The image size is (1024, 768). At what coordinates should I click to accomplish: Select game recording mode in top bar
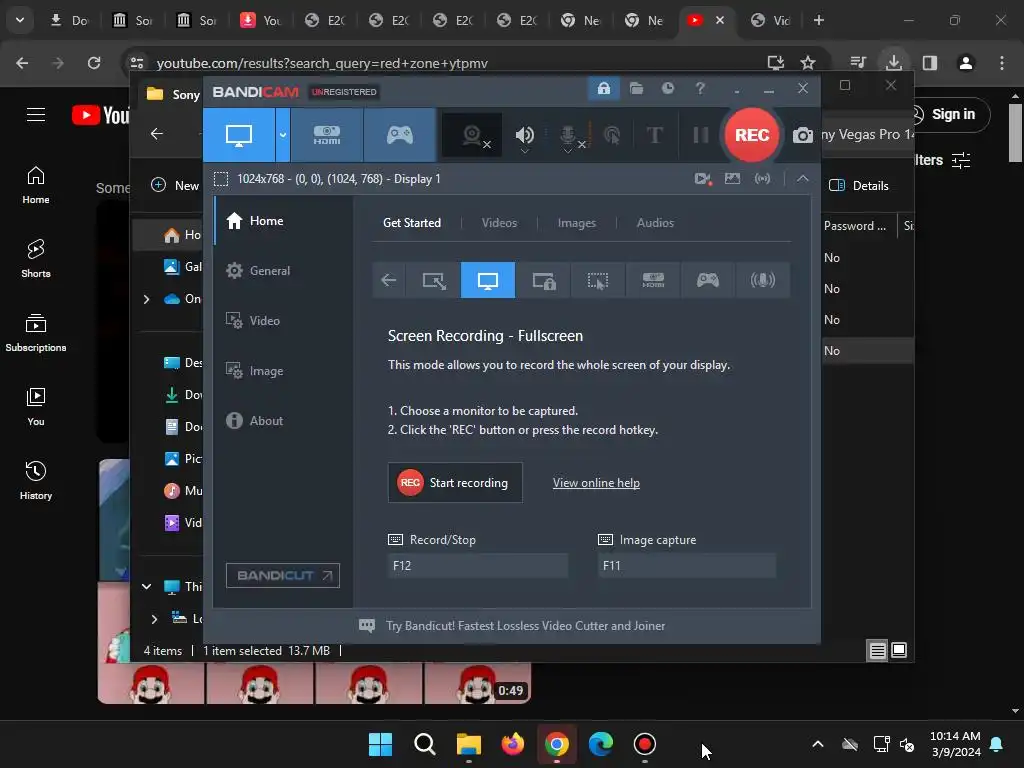[400, 135]
